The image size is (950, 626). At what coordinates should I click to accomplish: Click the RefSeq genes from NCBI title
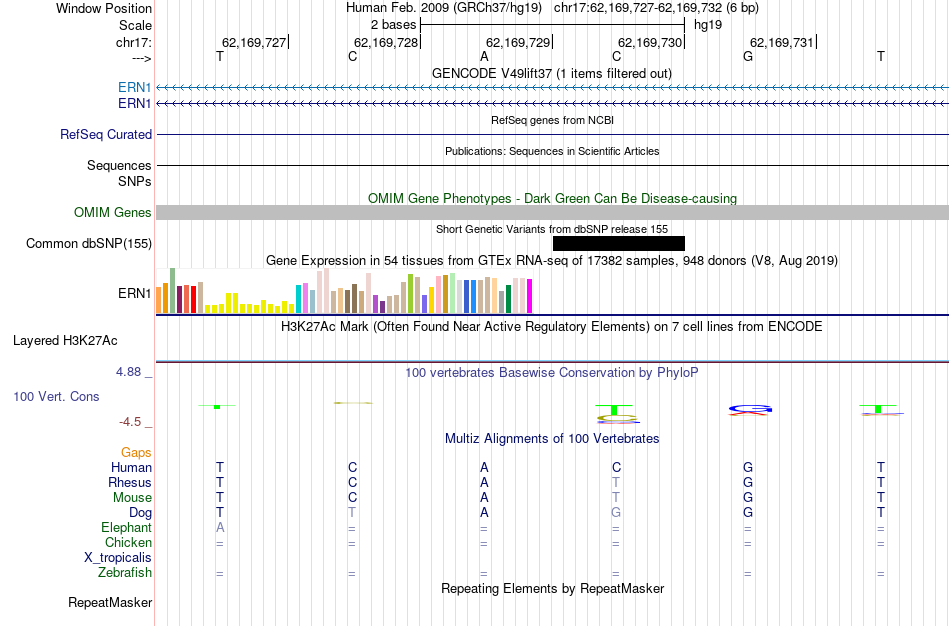(x=553, y=120)
